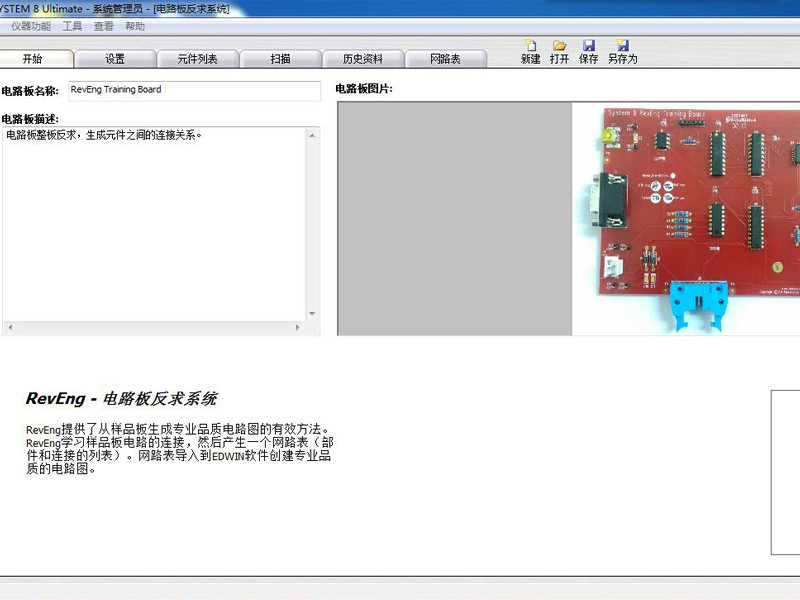This screenshot has width=800, height=600.
Task: Open the 仪器功能 menu
Action: (31, 26)
